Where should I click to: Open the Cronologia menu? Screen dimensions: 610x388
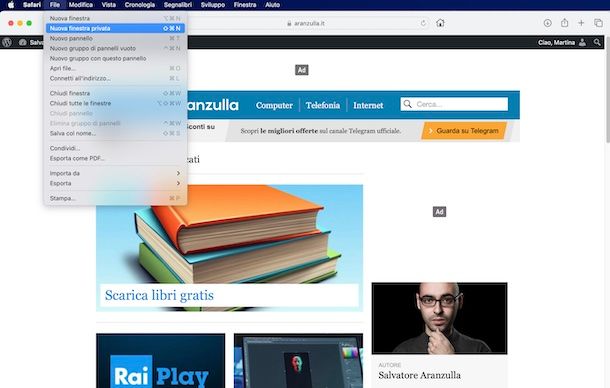140,5
